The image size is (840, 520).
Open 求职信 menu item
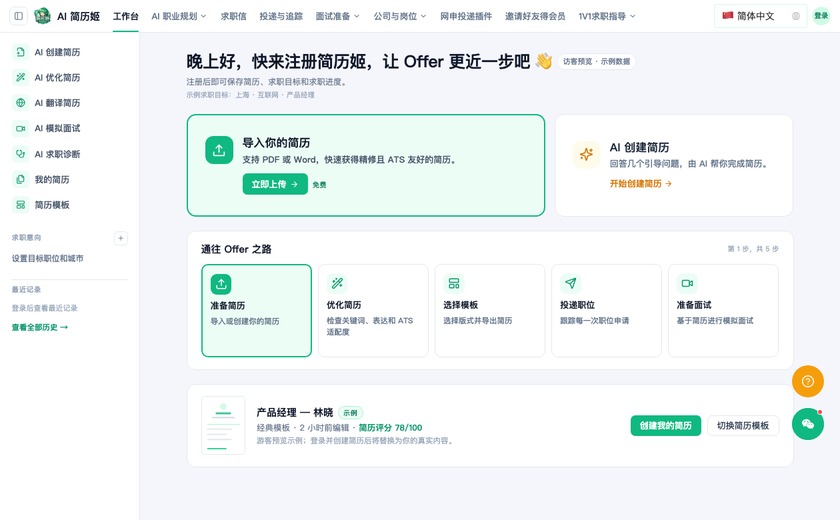pos(234,16)
